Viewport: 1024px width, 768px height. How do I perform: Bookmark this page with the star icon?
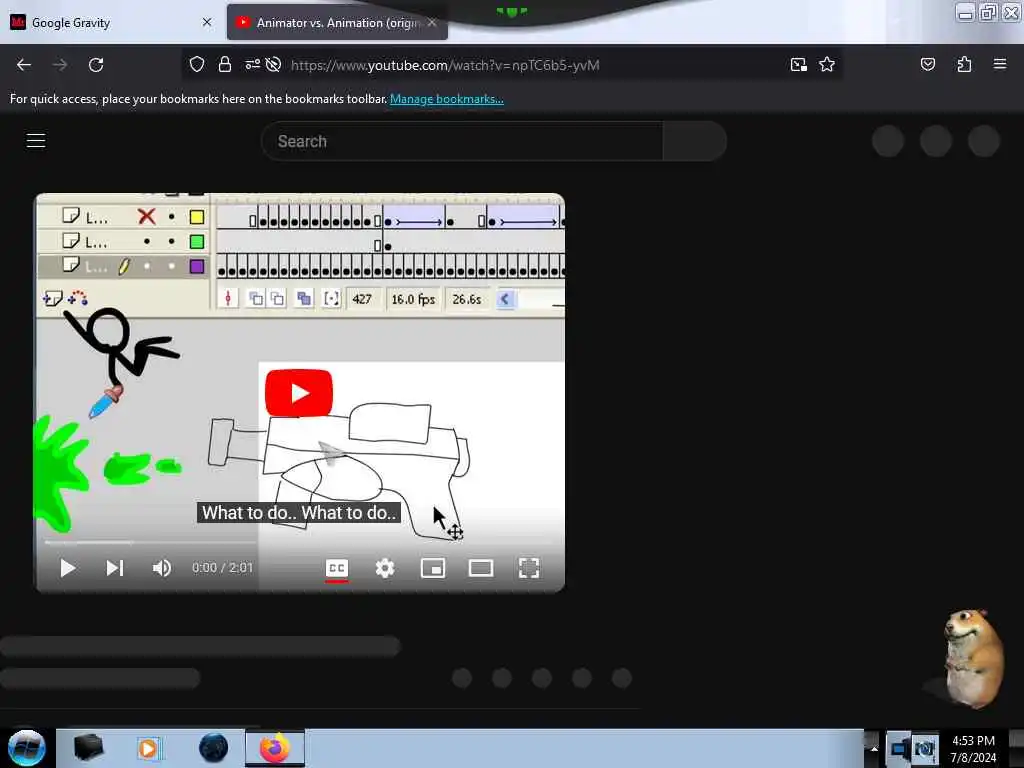827,64
